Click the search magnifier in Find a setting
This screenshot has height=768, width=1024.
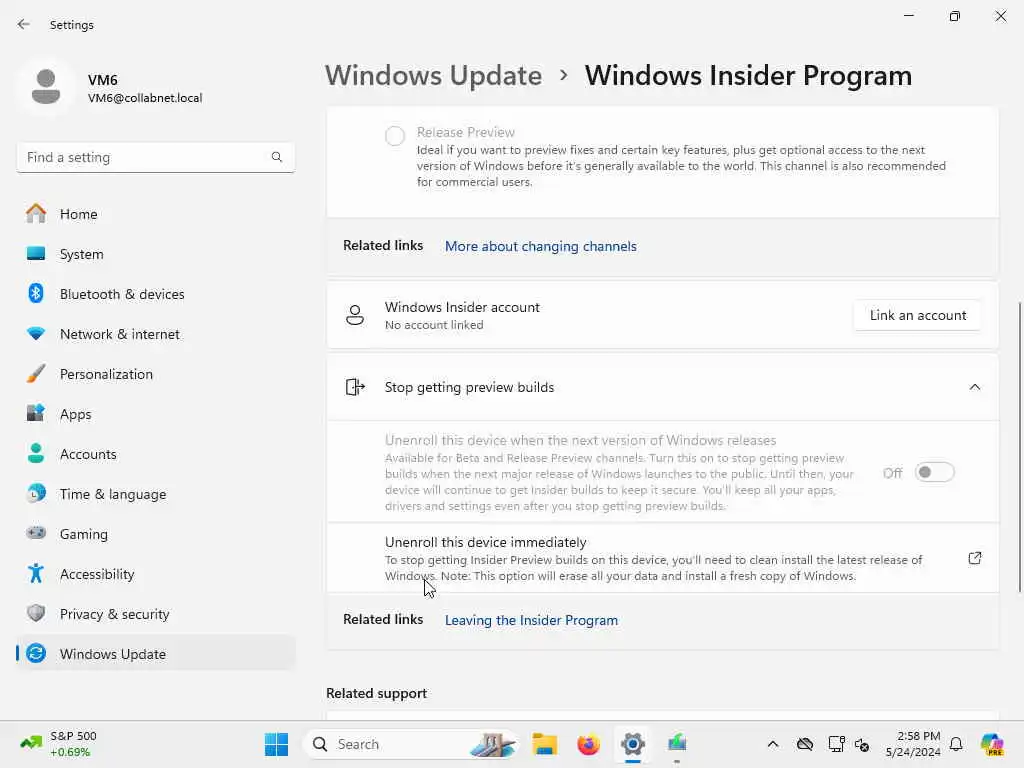[x=277, y=157]
